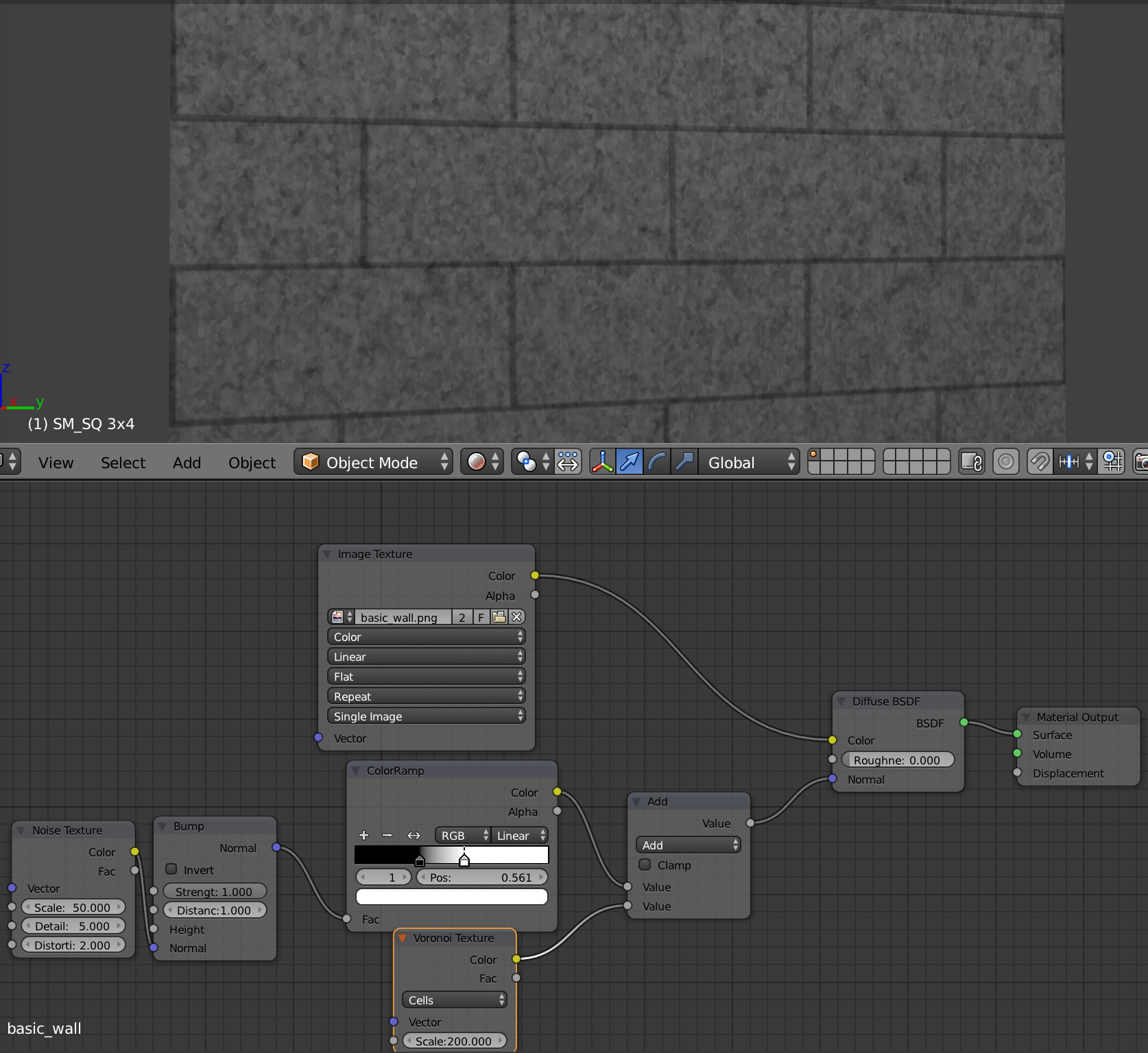Click the Cells coloring selector in Voronoi
This screenshot has width=1148, height=1053.
(x=454, y=1000)
